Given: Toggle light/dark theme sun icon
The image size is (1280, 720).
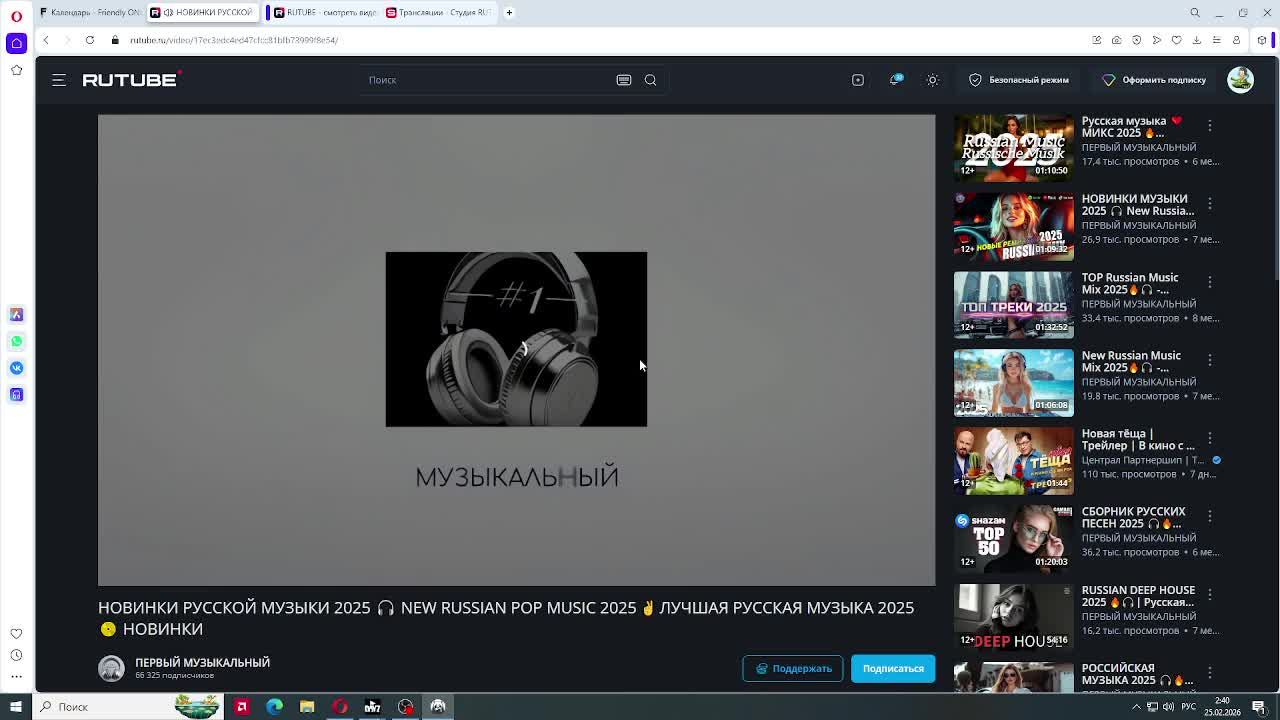Looking at the screenshot, I should [x=932, y=80].
